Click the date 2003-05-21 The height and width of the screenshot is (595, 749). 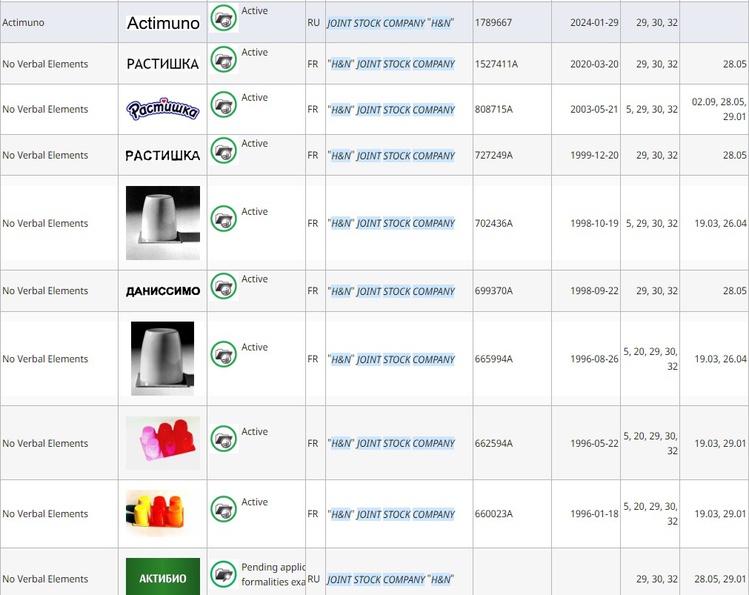tap(594, 109)
